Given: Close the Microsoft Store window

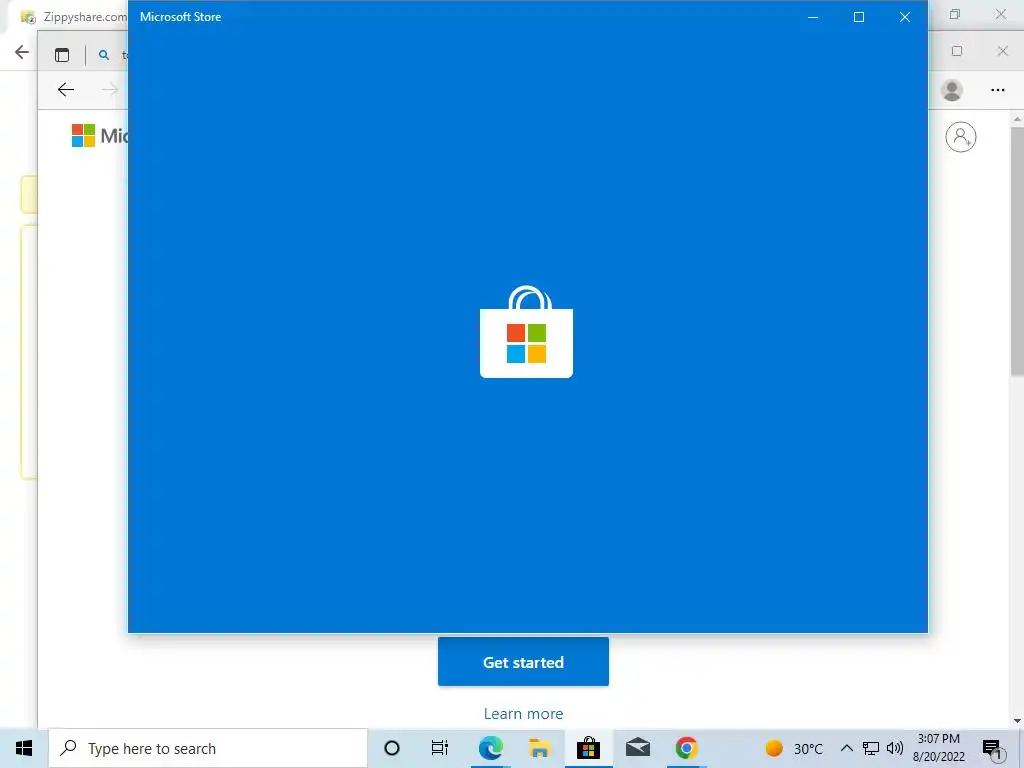Looking at the screenshot, I should tap(904, 17).
